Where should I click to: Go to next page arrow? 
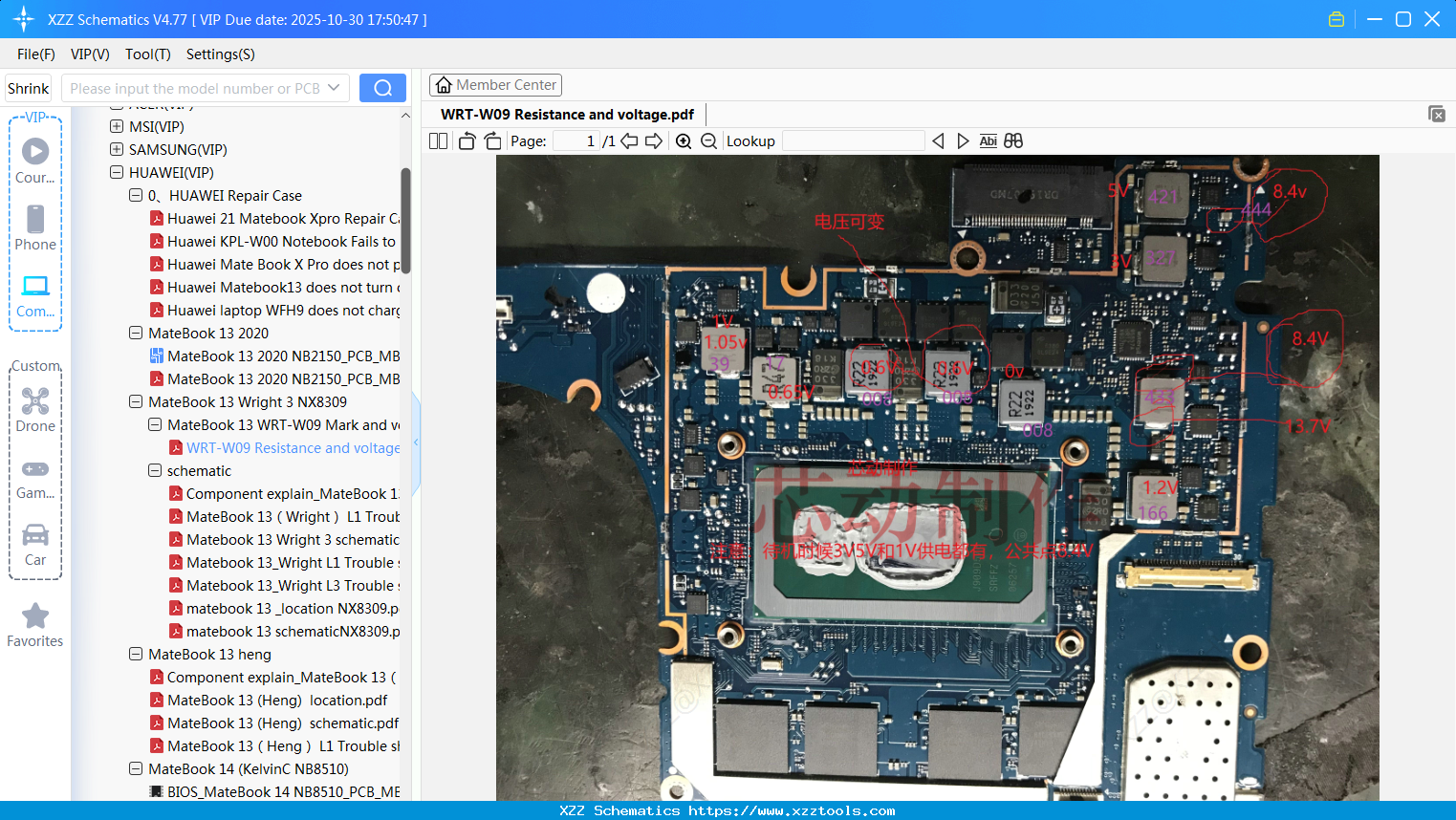tap(654, 141)
